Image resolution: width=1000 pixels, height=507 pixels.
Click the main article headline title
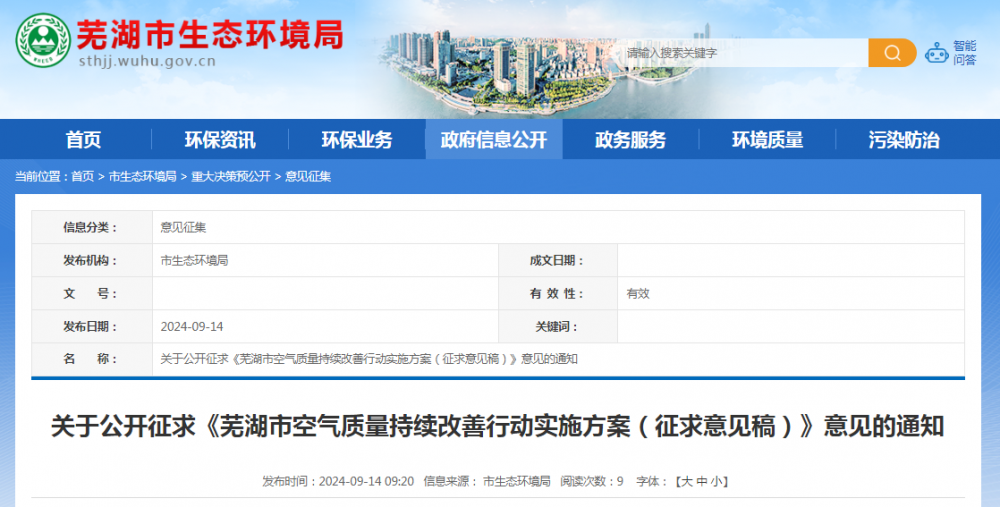[497, 427]
